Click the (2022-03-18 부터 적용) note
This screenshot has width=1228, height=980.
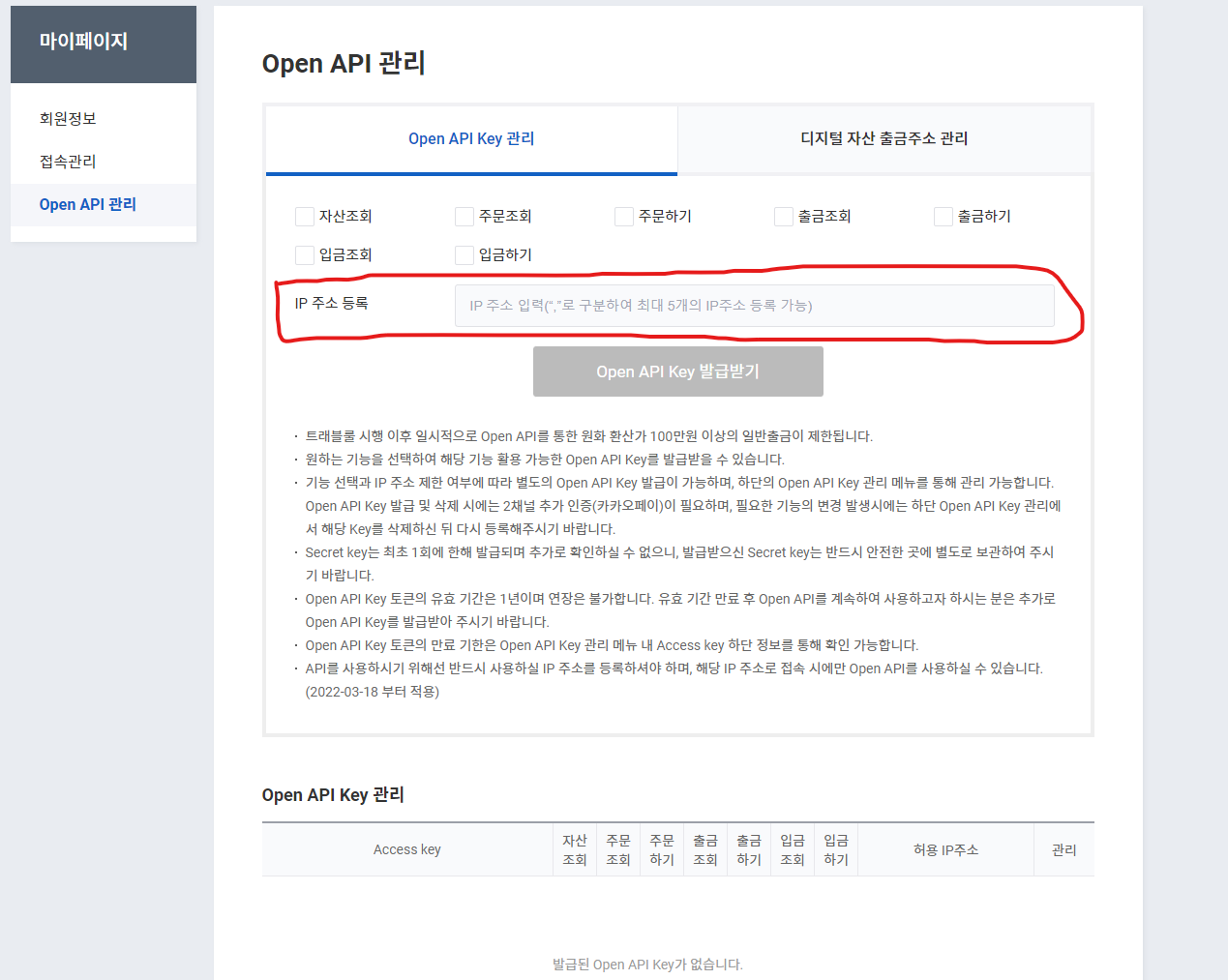click(373, 692)
